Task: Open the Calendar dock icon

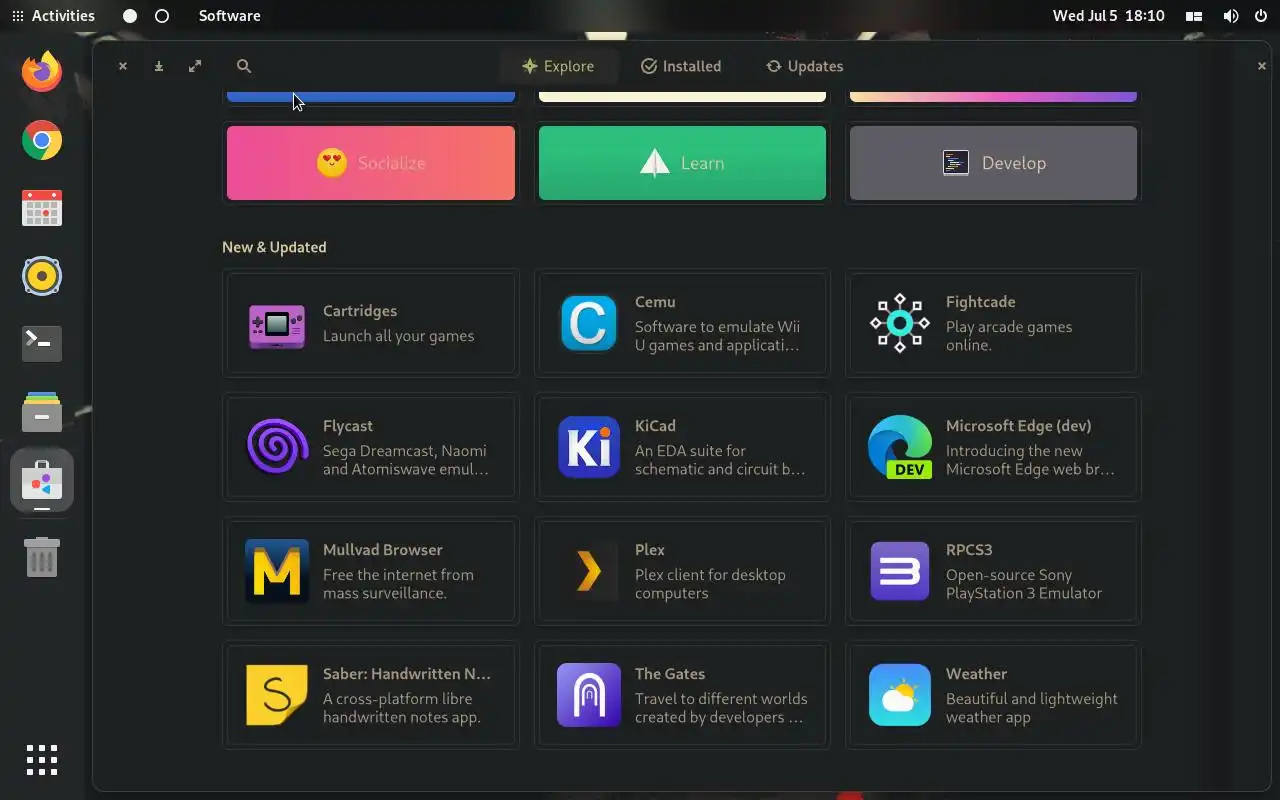Action: point(42,208)
